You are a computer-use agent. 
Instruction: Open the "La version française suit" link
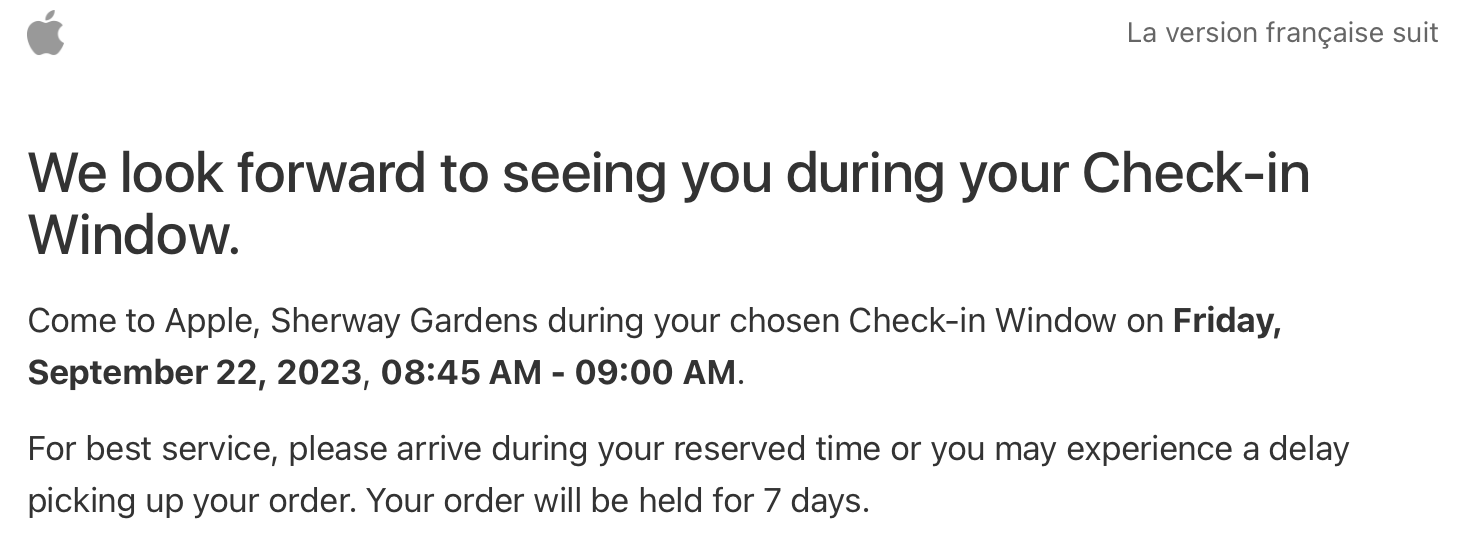click(x=1282, y=33)
